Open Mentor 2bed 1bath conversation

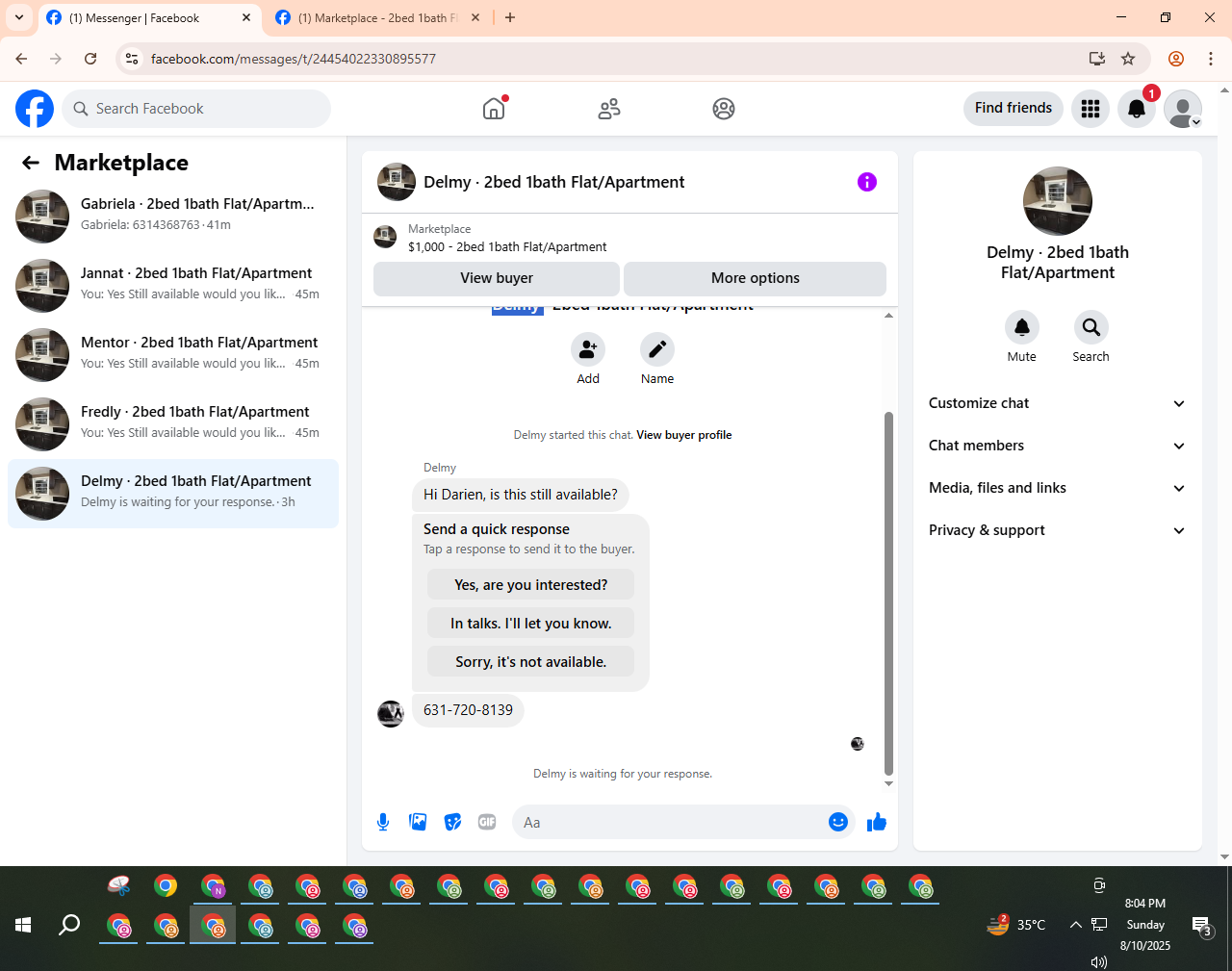(x=173, y=355)
